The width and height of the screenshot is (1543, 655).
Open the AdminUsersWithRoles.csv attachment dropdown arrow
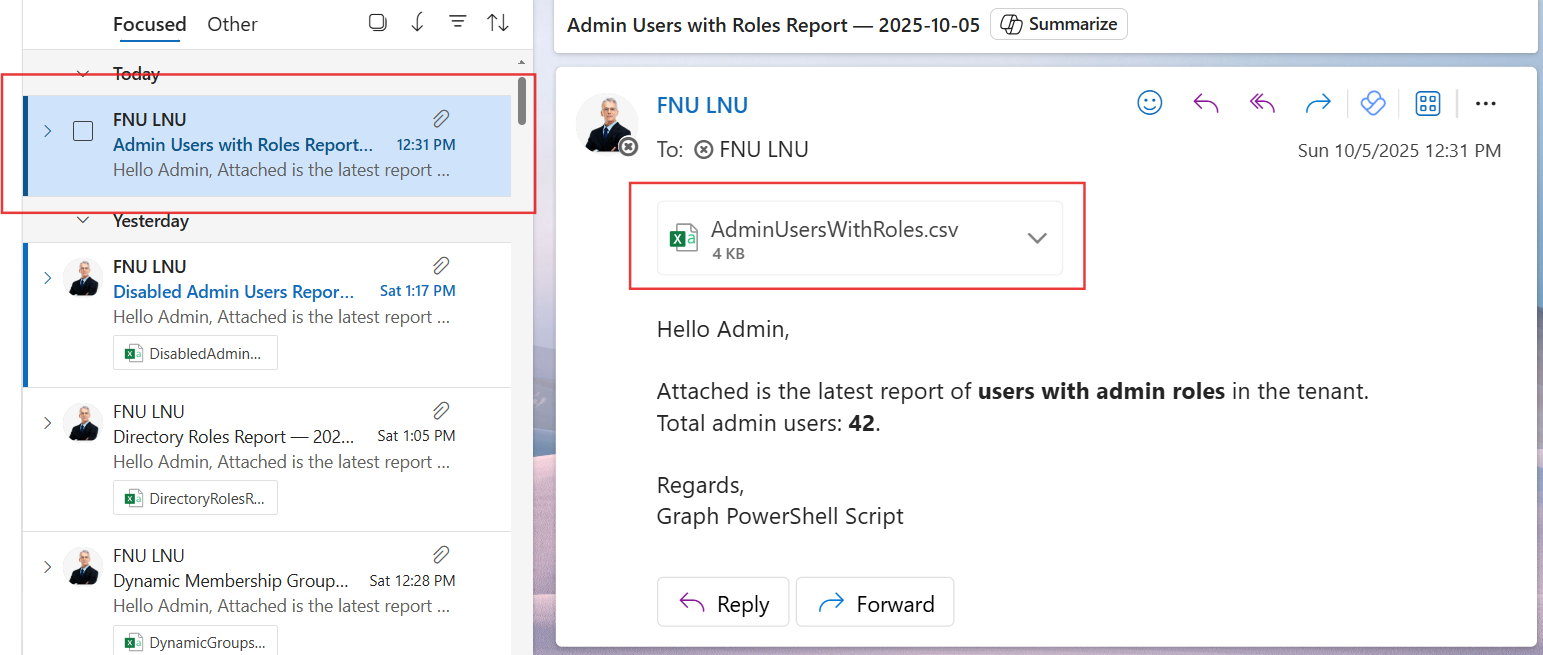[x=1037, y=238]
